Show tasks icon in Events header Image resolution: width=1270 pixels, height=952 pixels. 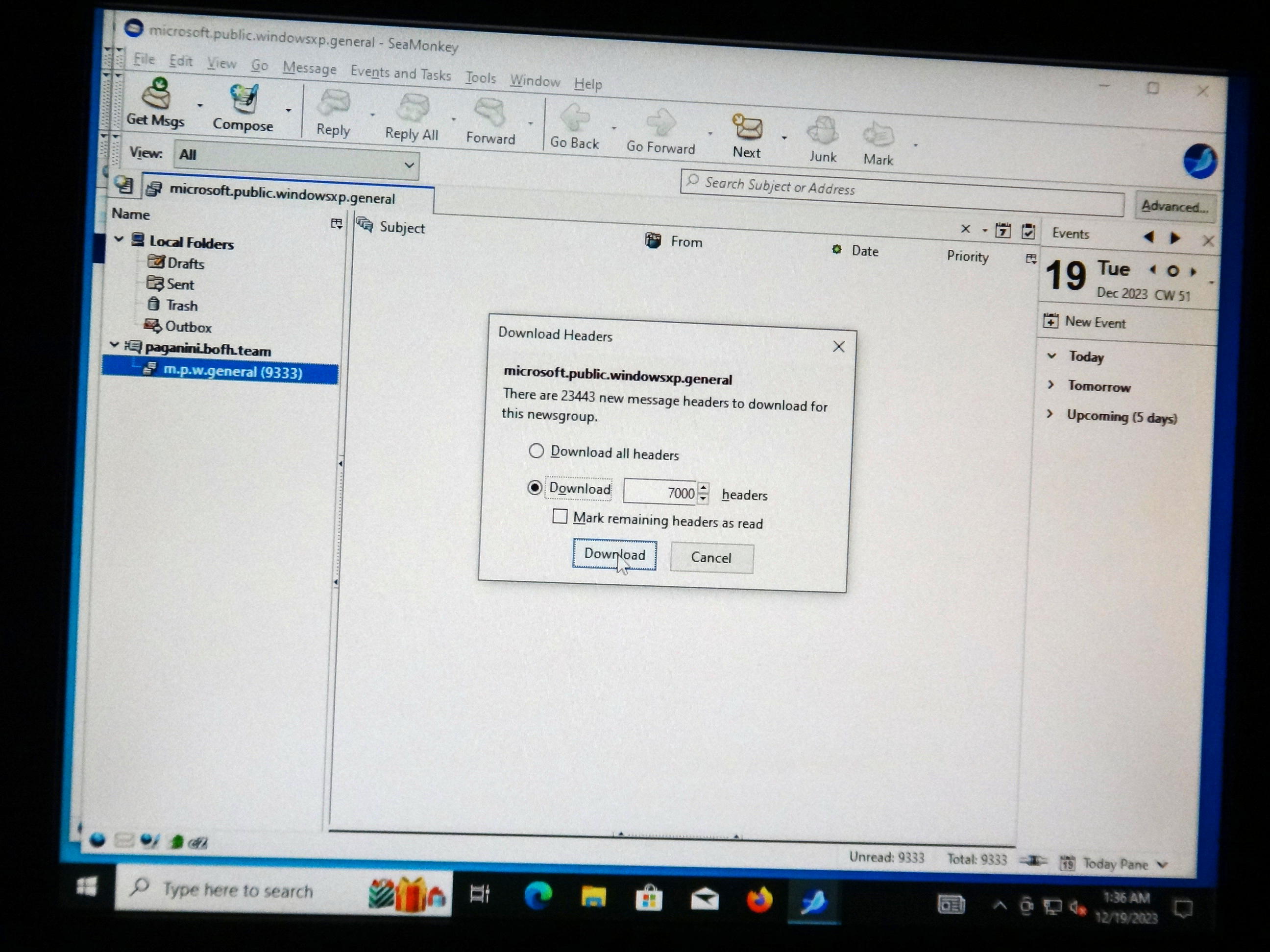tap(1028, 231)
